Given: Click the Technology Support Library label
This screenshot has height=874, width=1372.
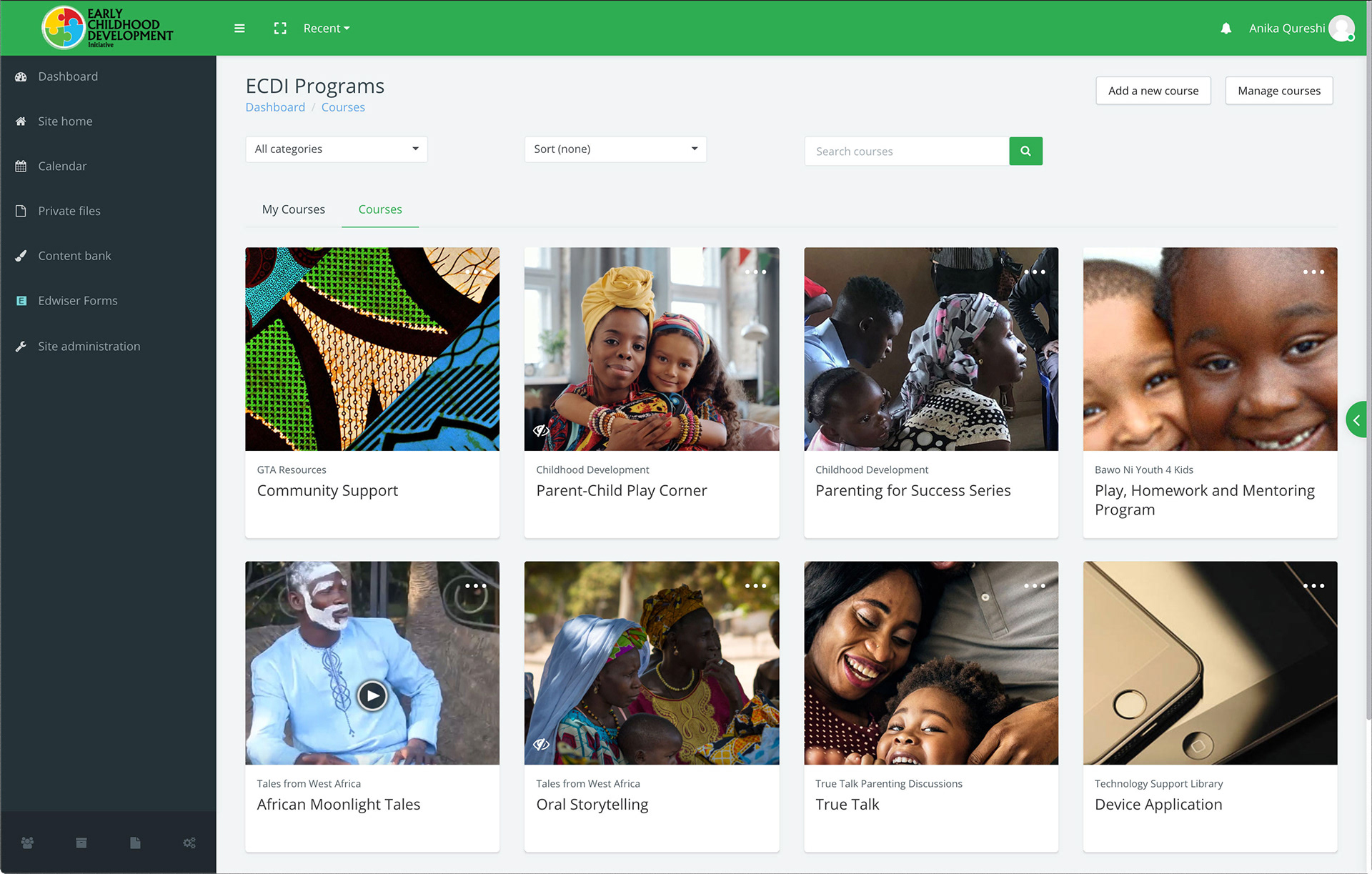Looking at the screenshot, I should (1158, 784).
